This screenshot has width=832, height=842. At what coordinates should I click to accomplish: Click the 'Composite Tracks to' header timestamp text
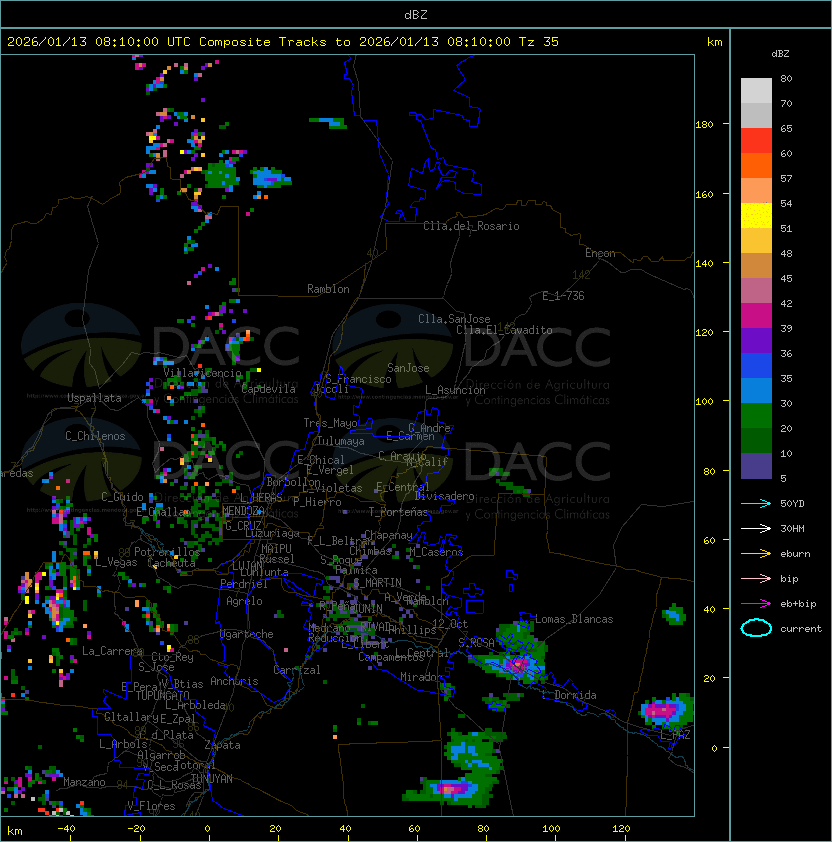pos(282,42)
